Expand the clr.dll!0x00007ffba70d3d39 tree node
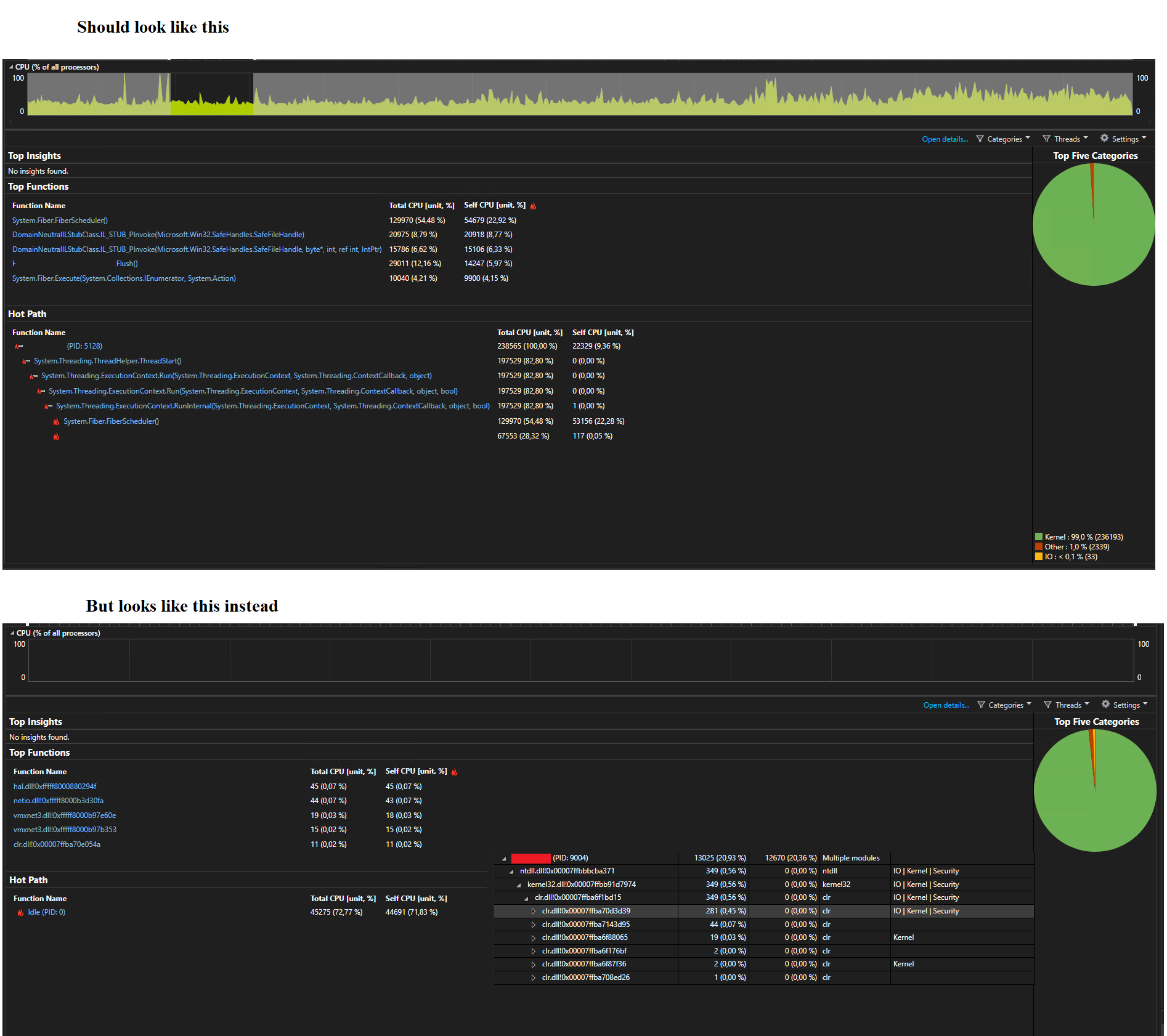The width and height of the screenshot is (1167, 1036). tap(534, 911)
